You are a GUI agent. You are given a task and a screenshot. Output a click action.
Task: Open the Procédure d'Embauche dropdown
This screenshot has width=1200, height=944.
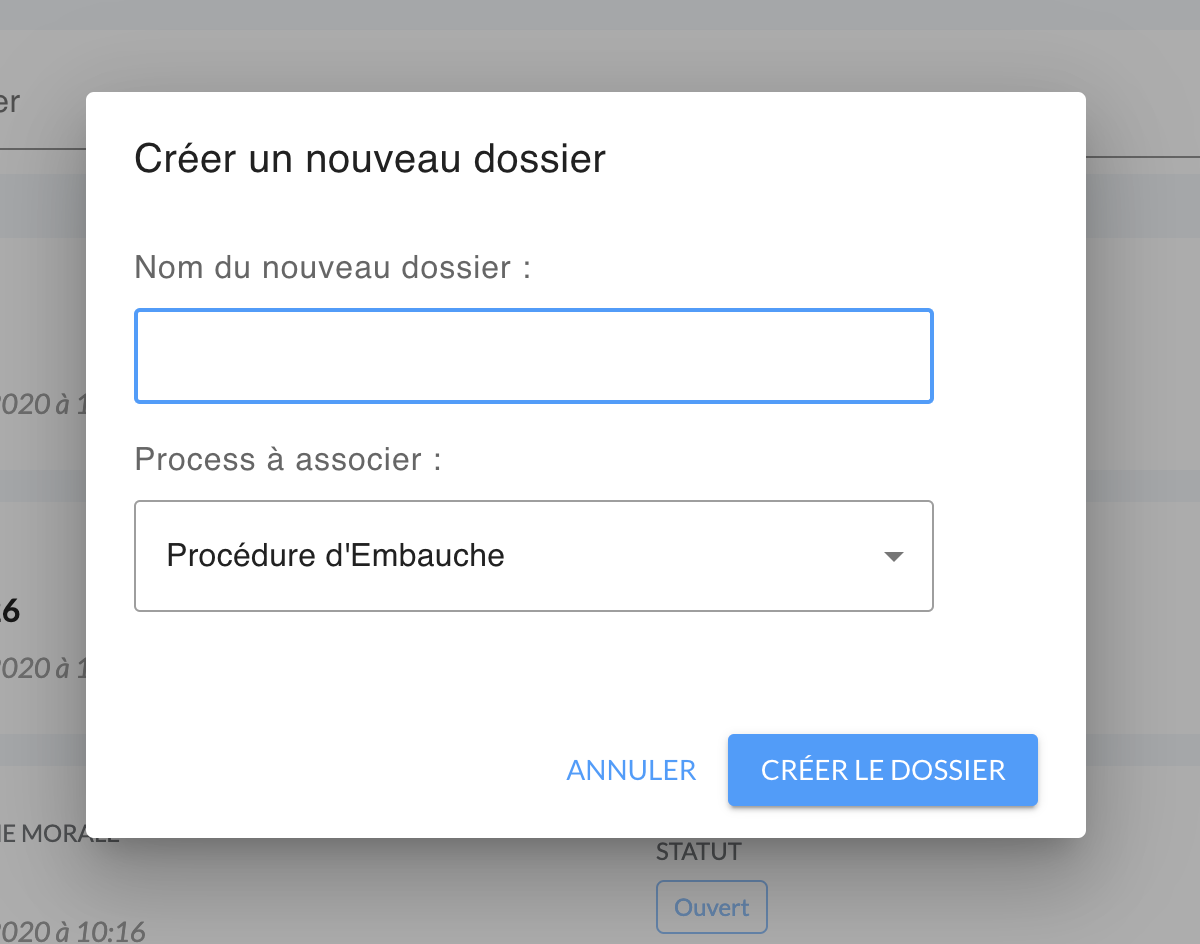pos(534,556)
